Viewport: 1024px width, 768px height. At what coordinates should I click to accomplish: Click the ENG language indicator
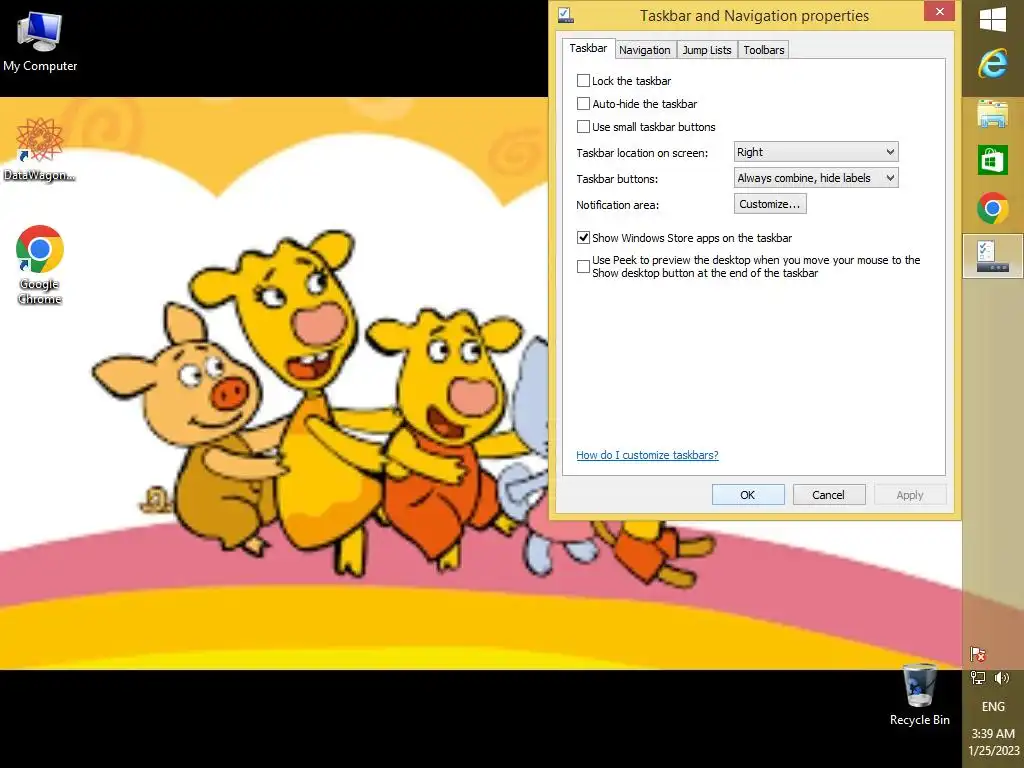click(x=993, y=706)
